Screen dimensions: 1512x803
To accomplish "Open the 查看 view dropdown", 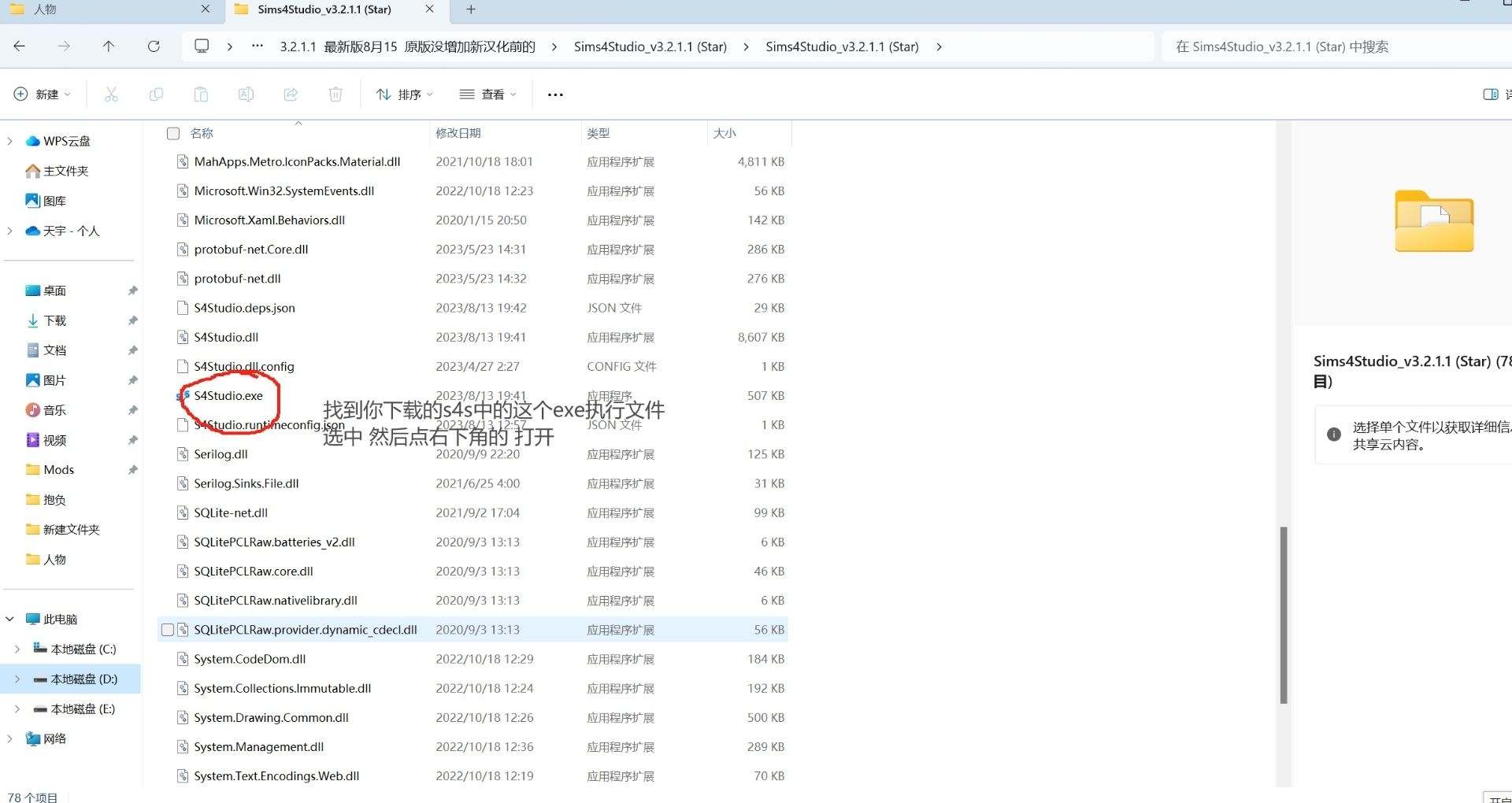I will click(488, 94).
